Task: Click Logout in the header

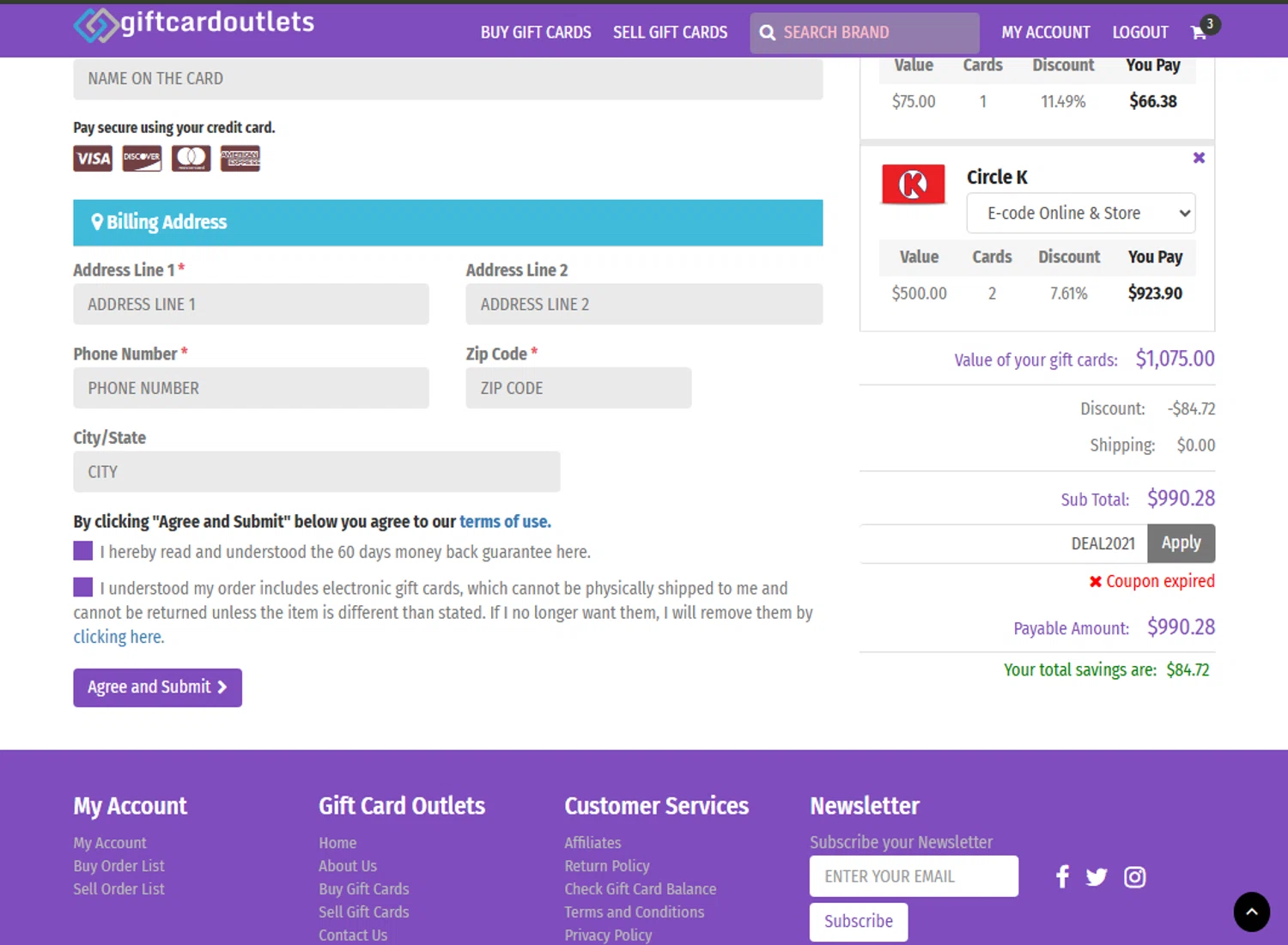Action: (1139, 33)
